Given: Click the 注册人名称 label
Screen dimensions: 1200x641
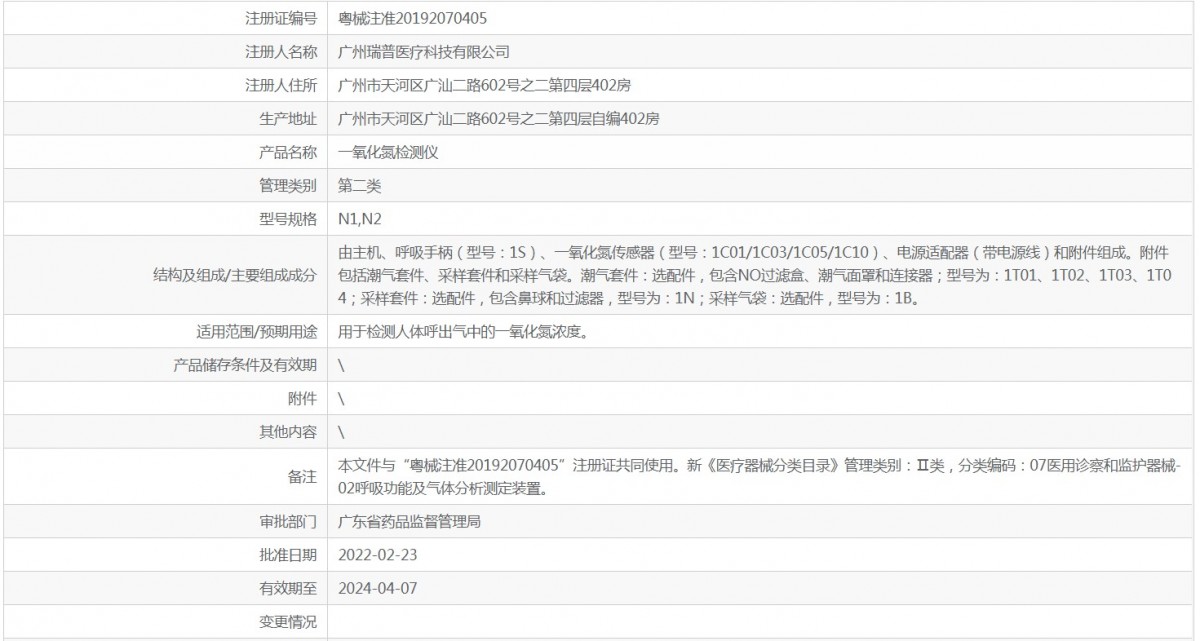Looking at the screenshot, I should point(281,51).
